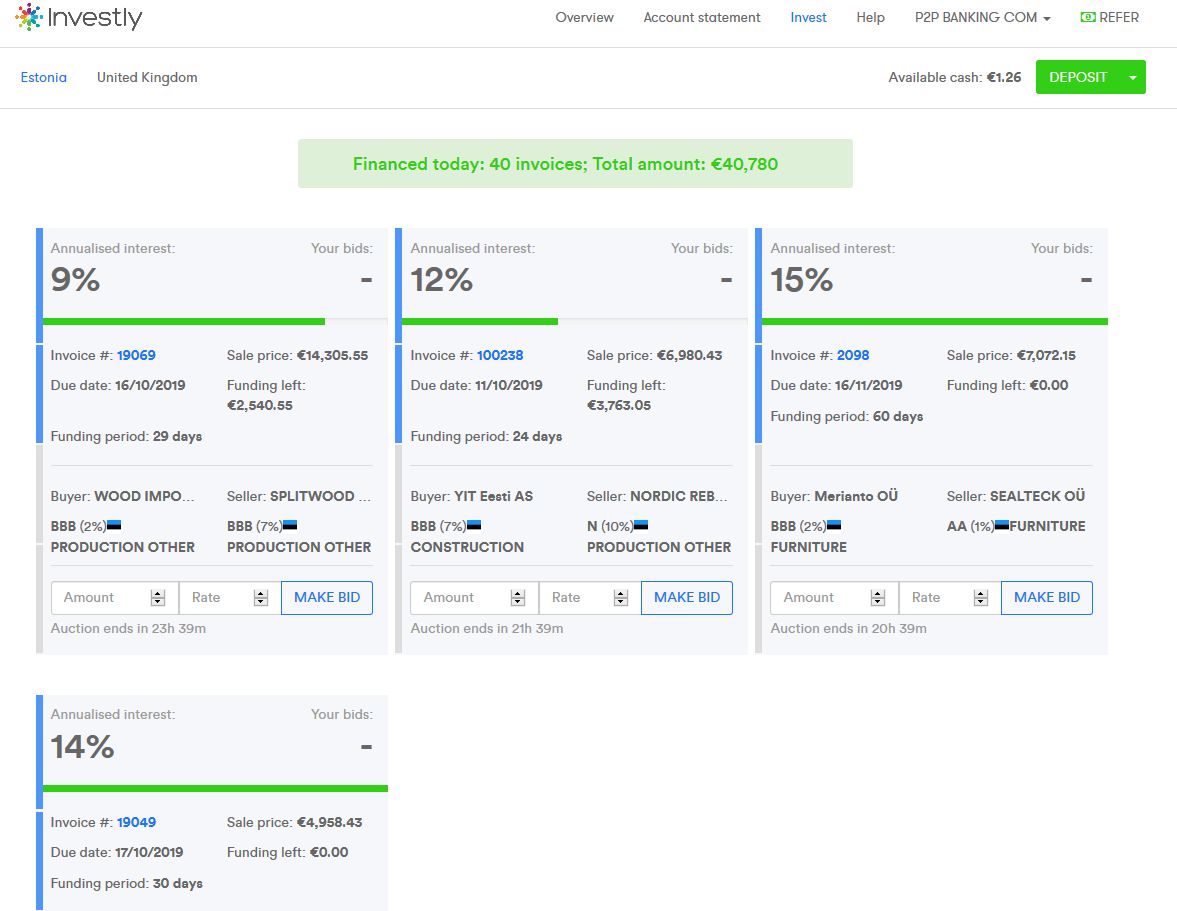Go to Account statement
This screenshot has height=911, width=1177.
(x=702, y=17)
